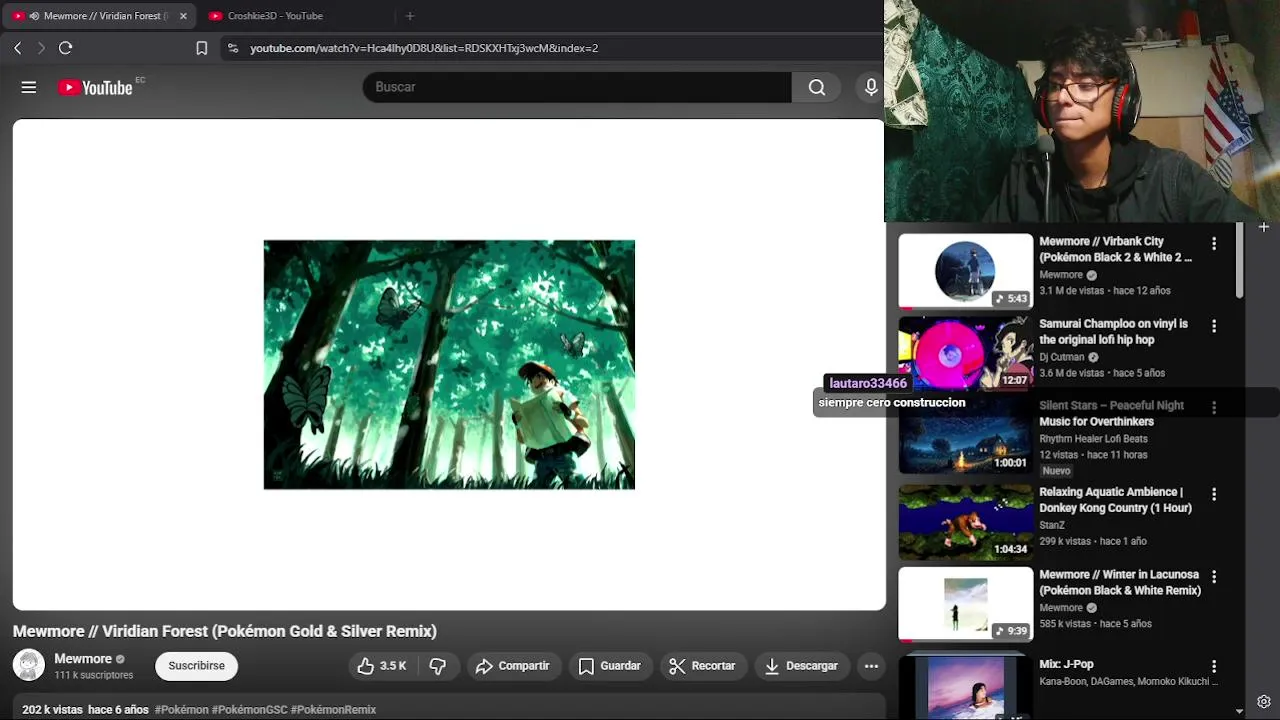The height and width of the screenshot is (720, 1280).
Task: Click Samurai Champloo on vinyl title text
Action: point(1114,332)
